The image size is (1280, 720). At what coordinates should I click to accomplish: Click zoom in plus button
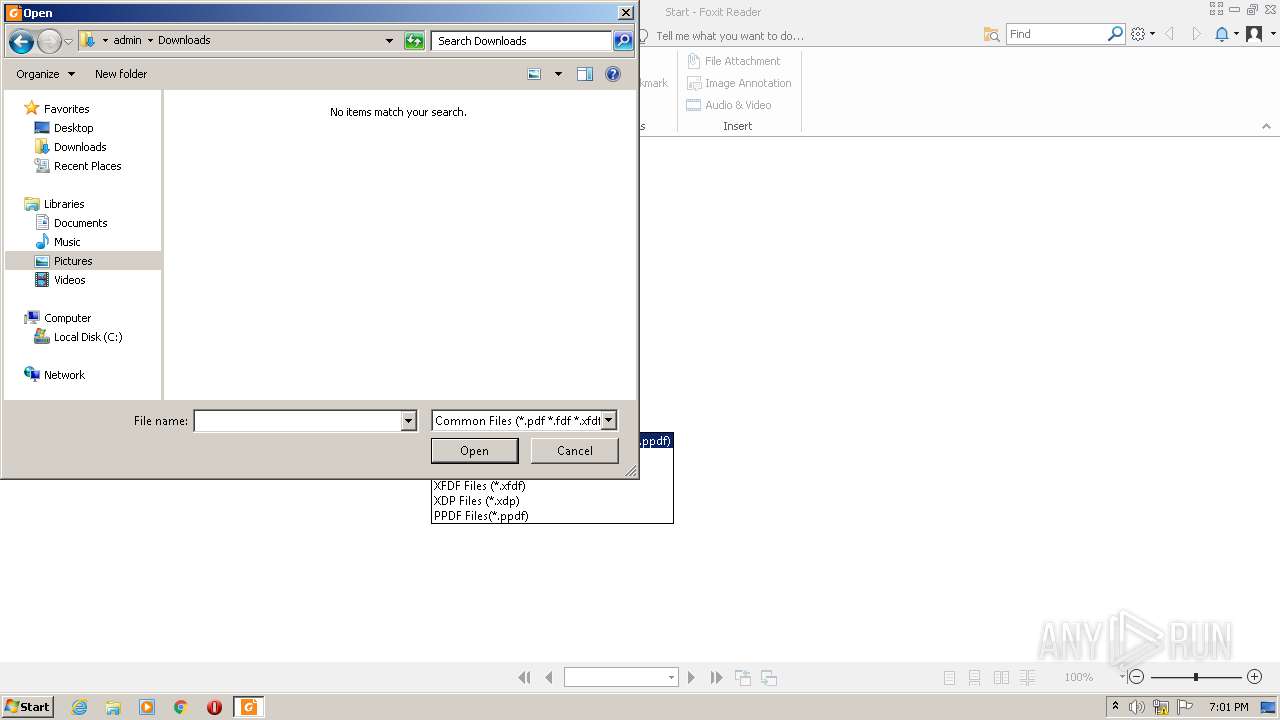click(x=1255, y=677)
